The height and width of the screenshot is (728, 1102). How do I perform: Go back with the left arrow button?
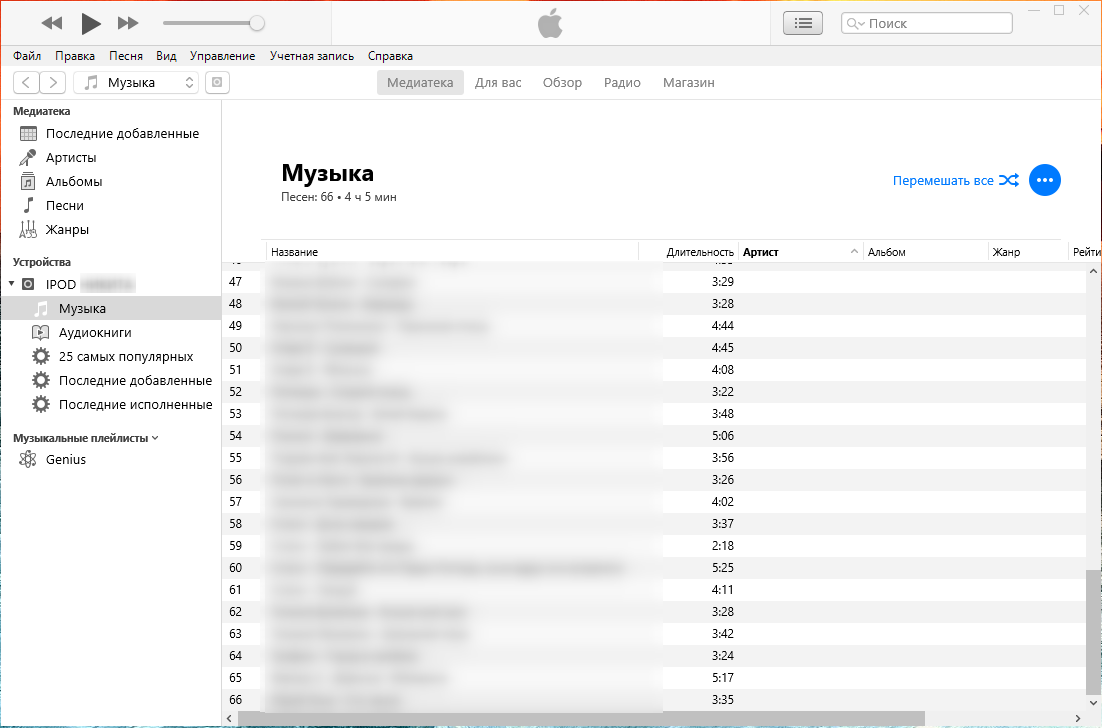click(x=26, y=82)
